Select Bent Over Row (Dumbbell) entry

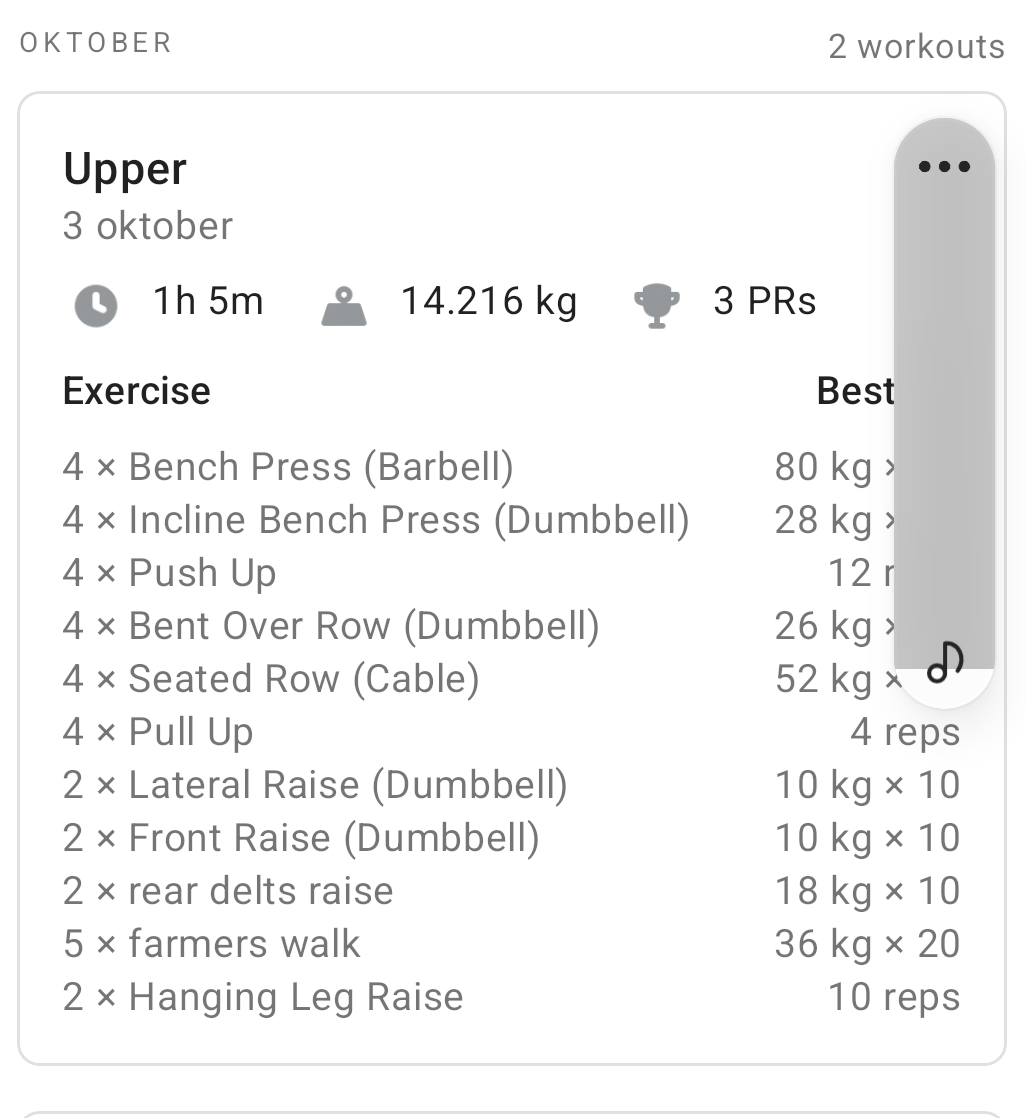tap(331, 626)
